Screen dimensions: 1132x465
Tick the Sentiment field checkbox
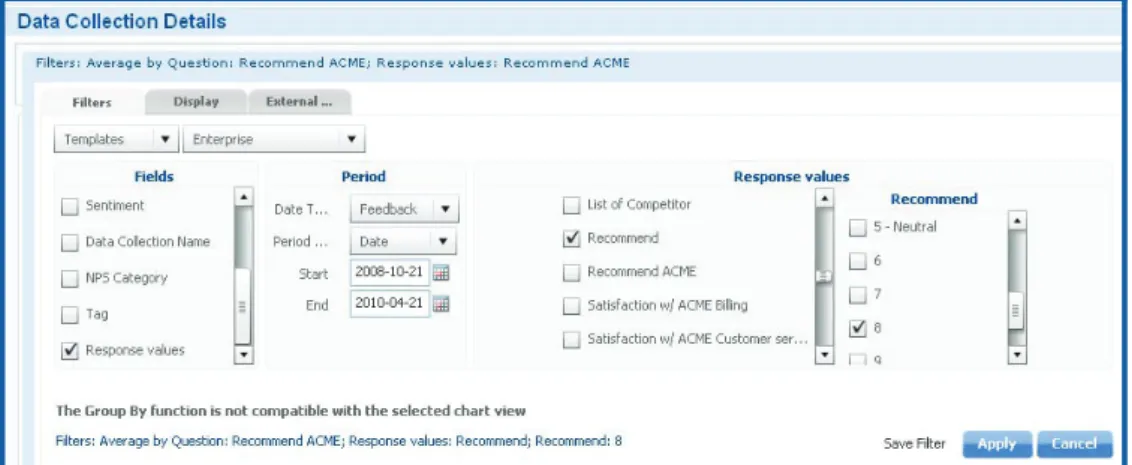(x=70, y=207)
